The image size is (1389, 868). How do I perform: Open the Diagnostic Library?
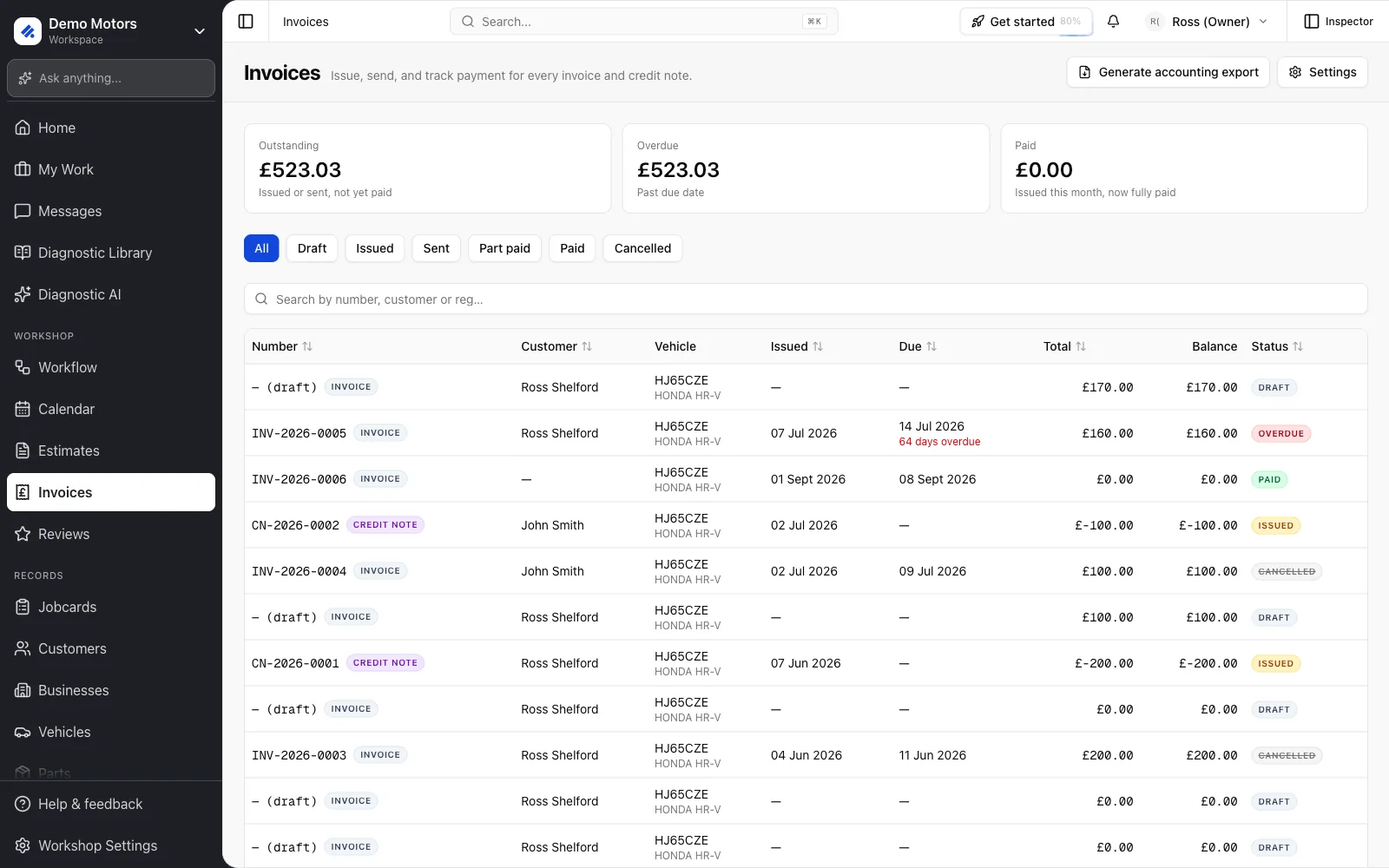[x=111, y=253]
